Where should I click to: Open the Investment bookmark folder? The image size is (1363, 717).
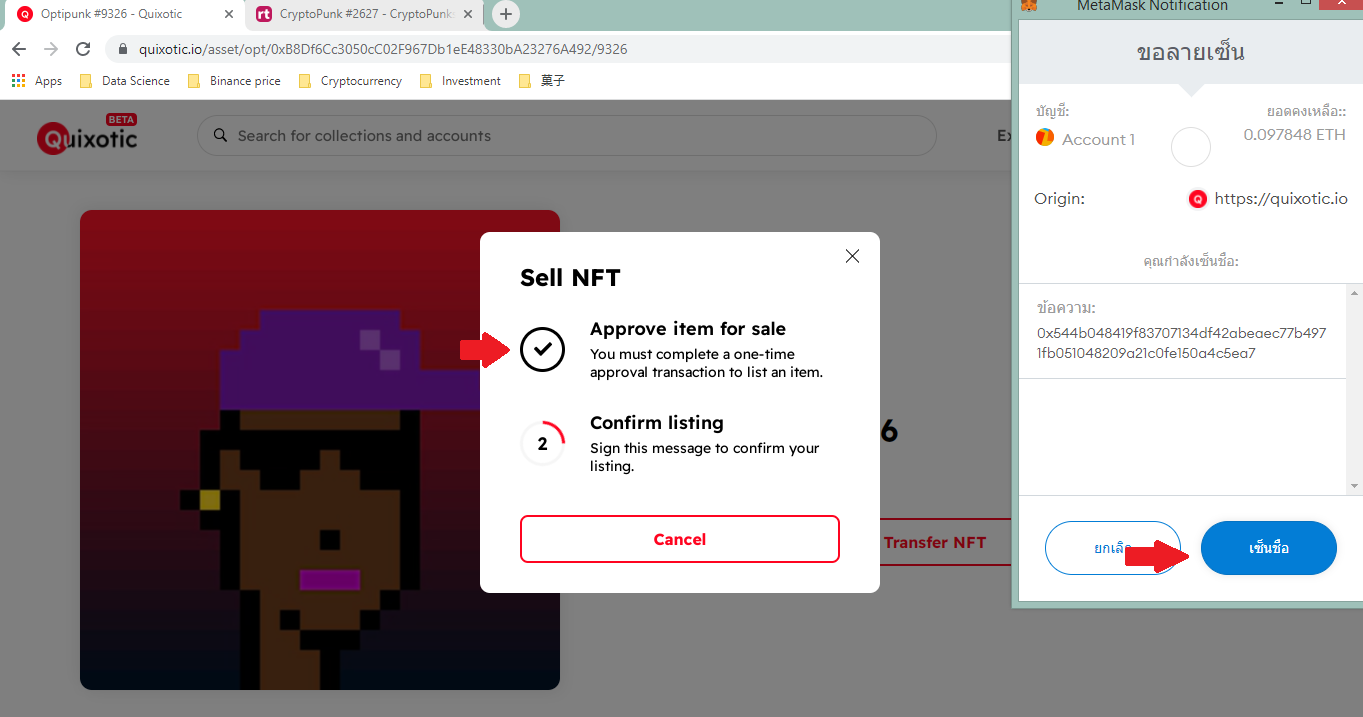(461, 81)
